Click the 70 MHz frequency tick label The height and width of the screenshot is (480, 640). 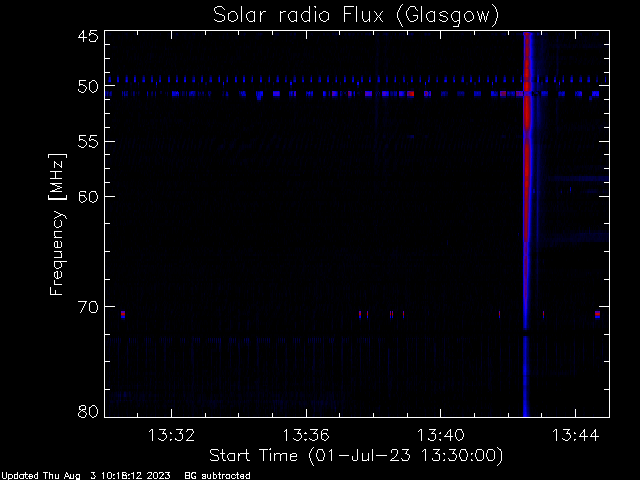[88, 307]
